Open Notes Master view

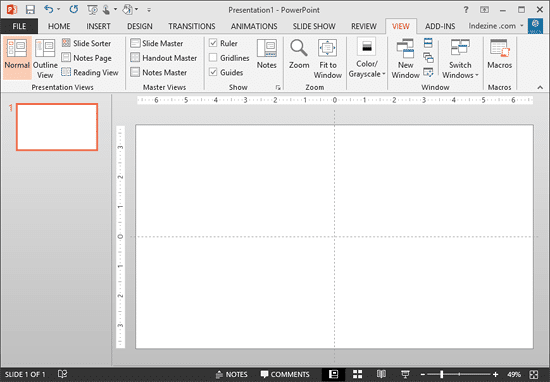tap(159, 72)
